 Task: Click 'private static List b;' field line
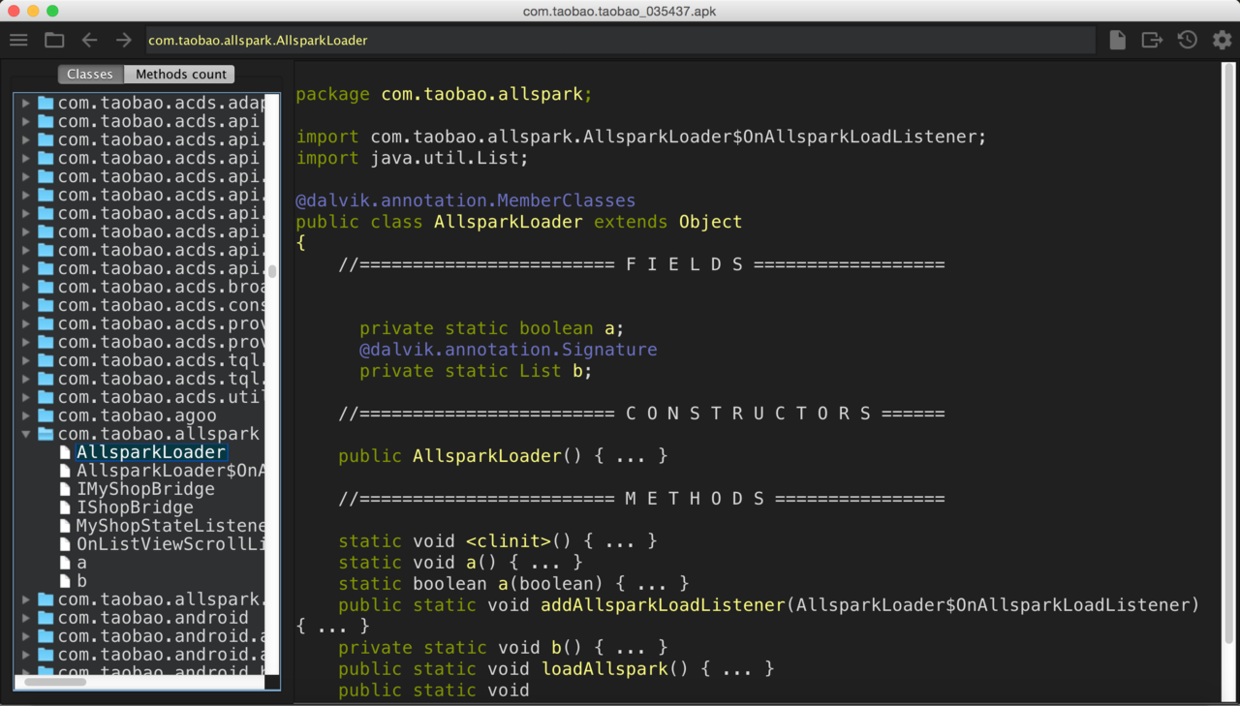[476, 371]
